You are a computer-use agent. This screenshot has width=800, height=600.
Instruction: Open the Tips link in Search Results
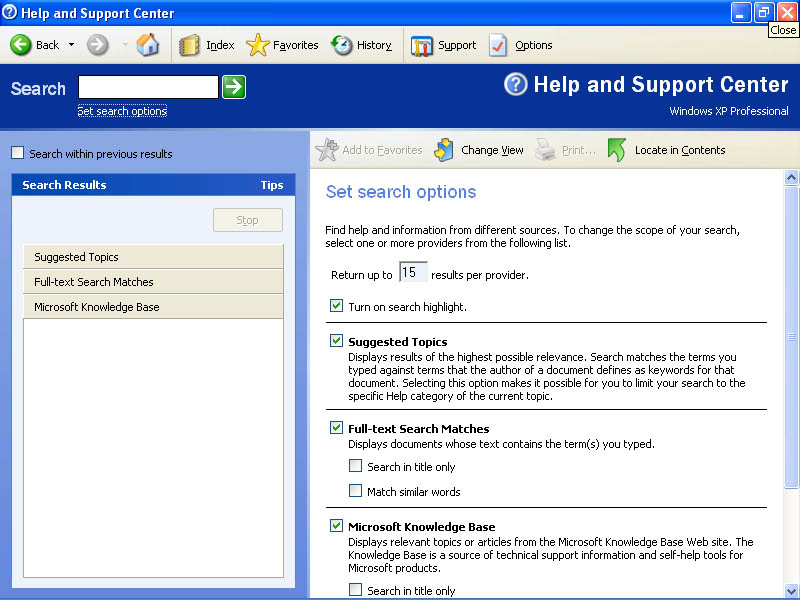(272, 185)
